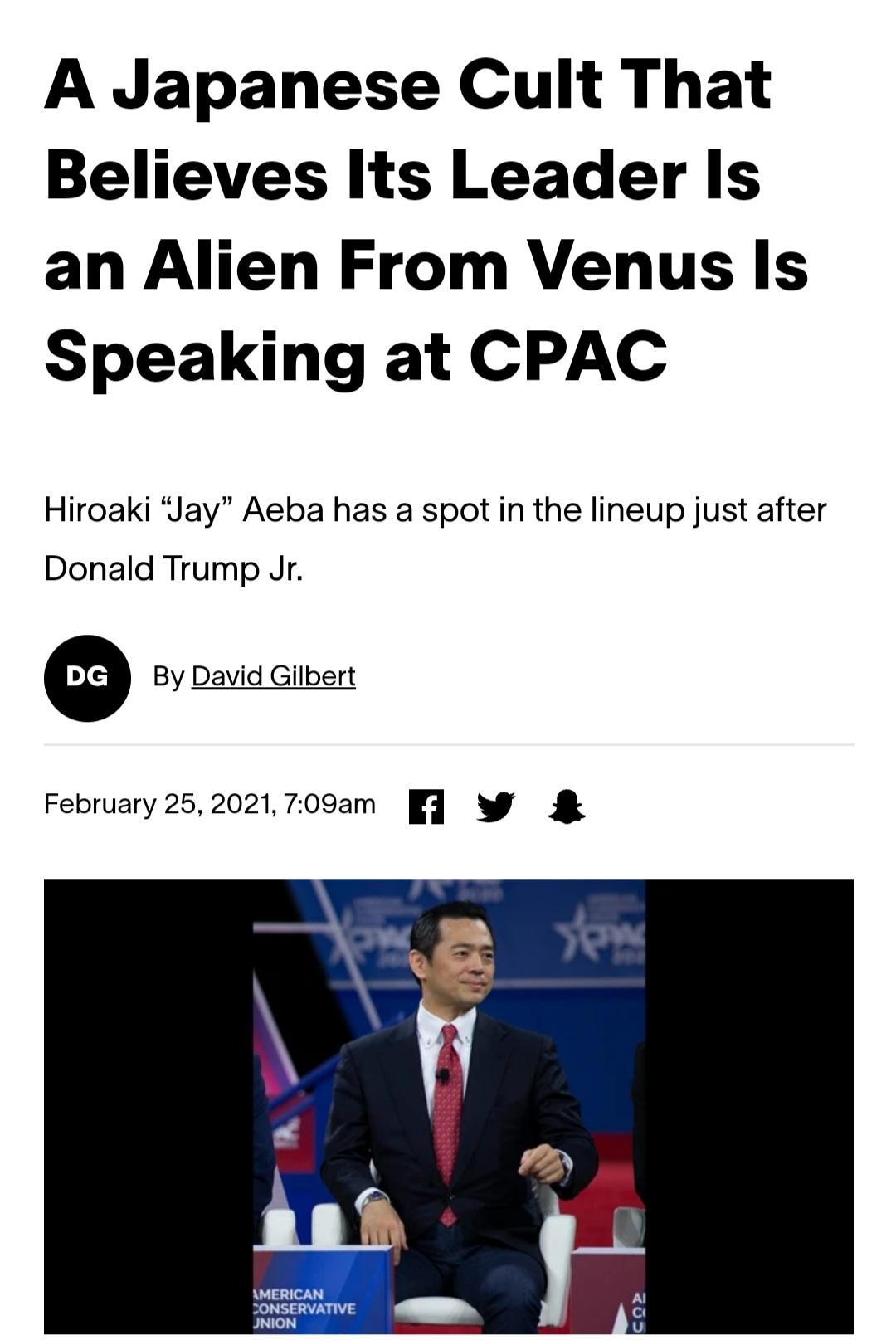Click the DG author avatar circle

87,678
